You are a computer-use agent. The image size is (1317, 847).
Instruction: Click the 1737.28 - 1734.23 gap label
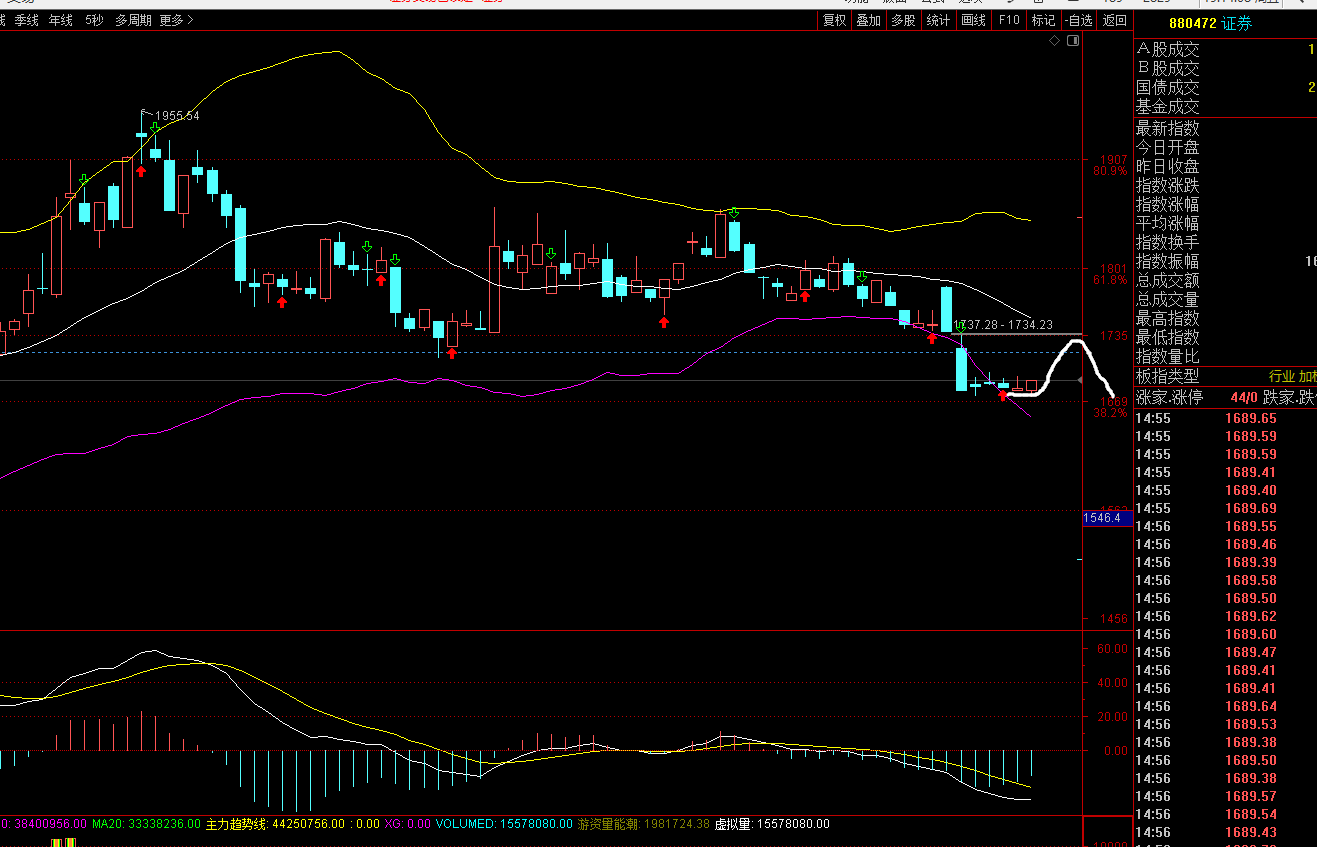pyautogui.click(x=1004, y=325)
